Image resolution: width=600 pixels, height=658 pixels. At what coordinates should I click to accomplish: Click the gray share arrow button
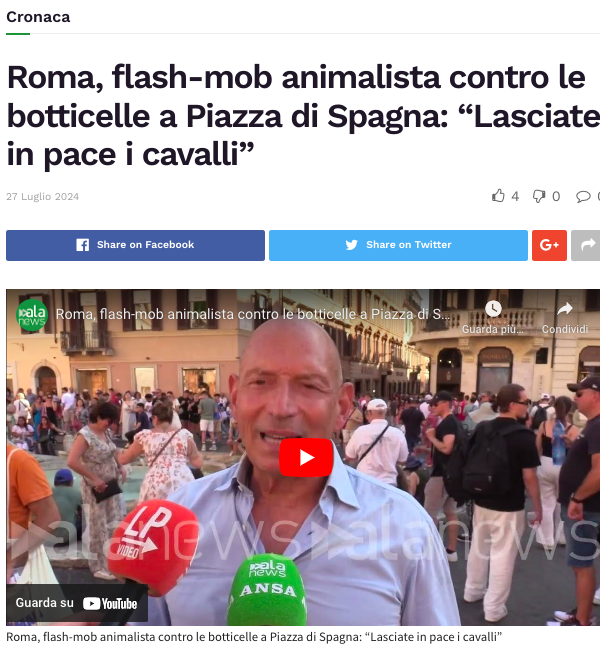coord(586,245)
